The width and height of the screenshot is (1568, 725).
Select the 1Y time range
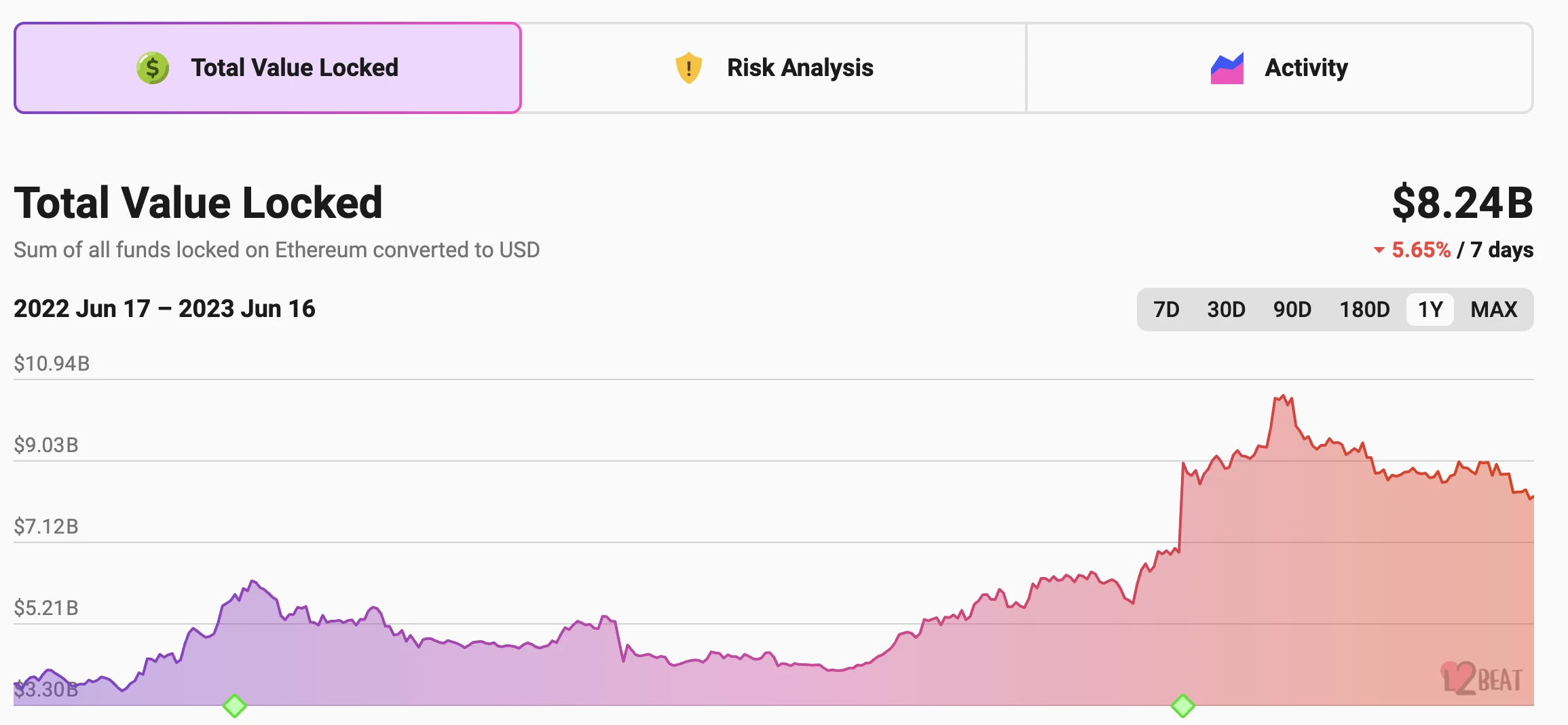1430,310
